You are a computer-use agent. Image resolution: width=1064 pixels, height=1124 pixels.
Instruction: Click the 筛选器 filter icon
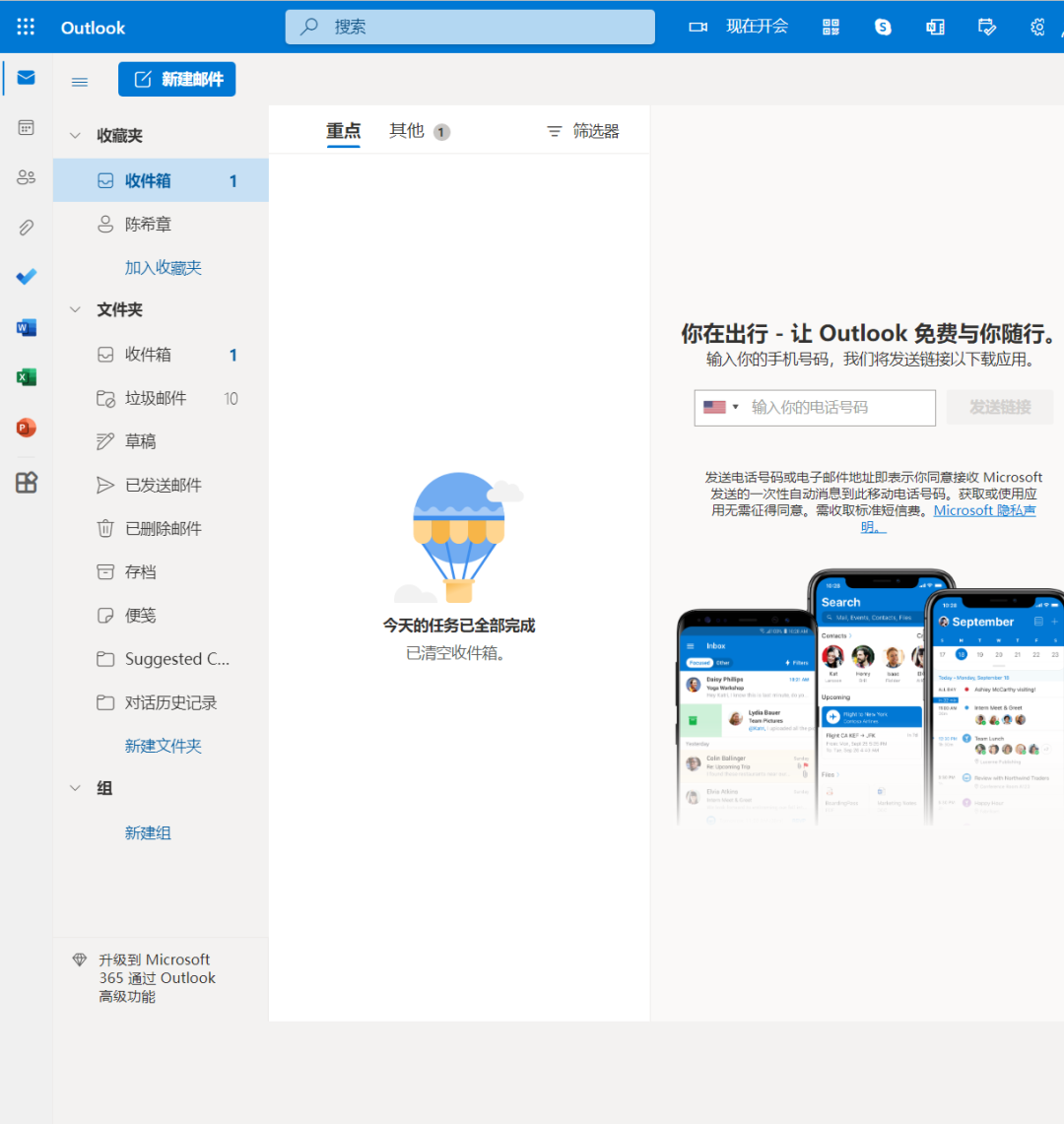click(555, 131)
